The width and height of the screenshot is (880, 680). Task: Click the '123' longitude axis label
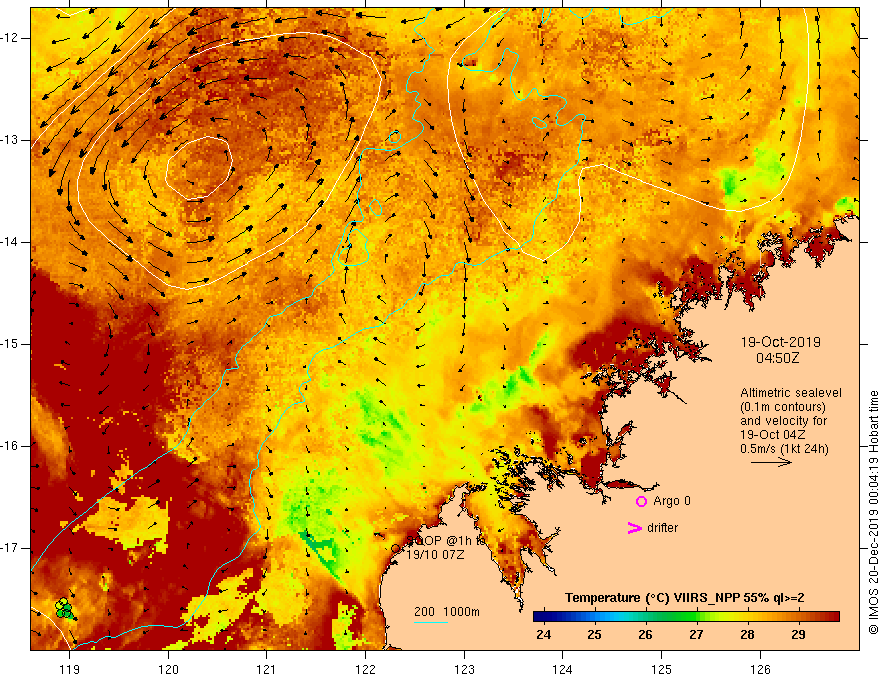coord(464,669)
